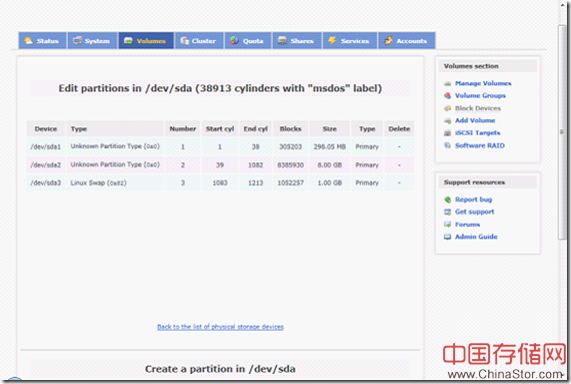The height and width of the screenshot is (384, 571).
Task: Click the 8.00 GB size cell
Action: click(330, 165)
